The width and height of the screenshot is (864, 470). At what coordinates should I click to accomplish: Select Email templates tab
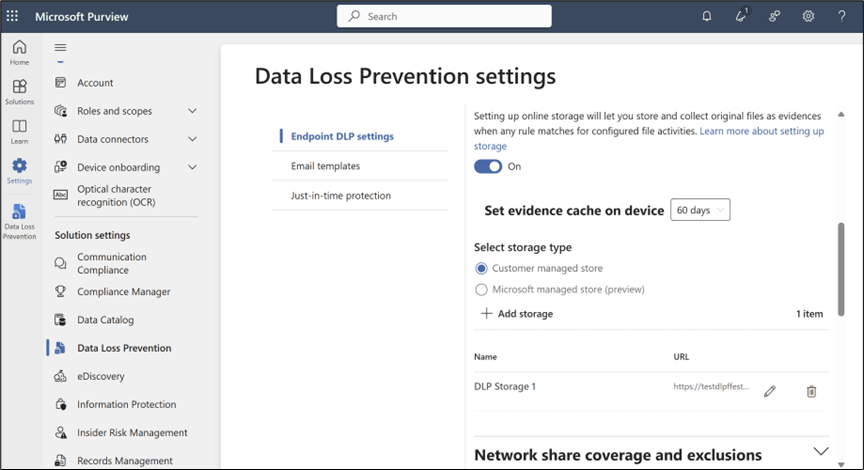[325, 166]
